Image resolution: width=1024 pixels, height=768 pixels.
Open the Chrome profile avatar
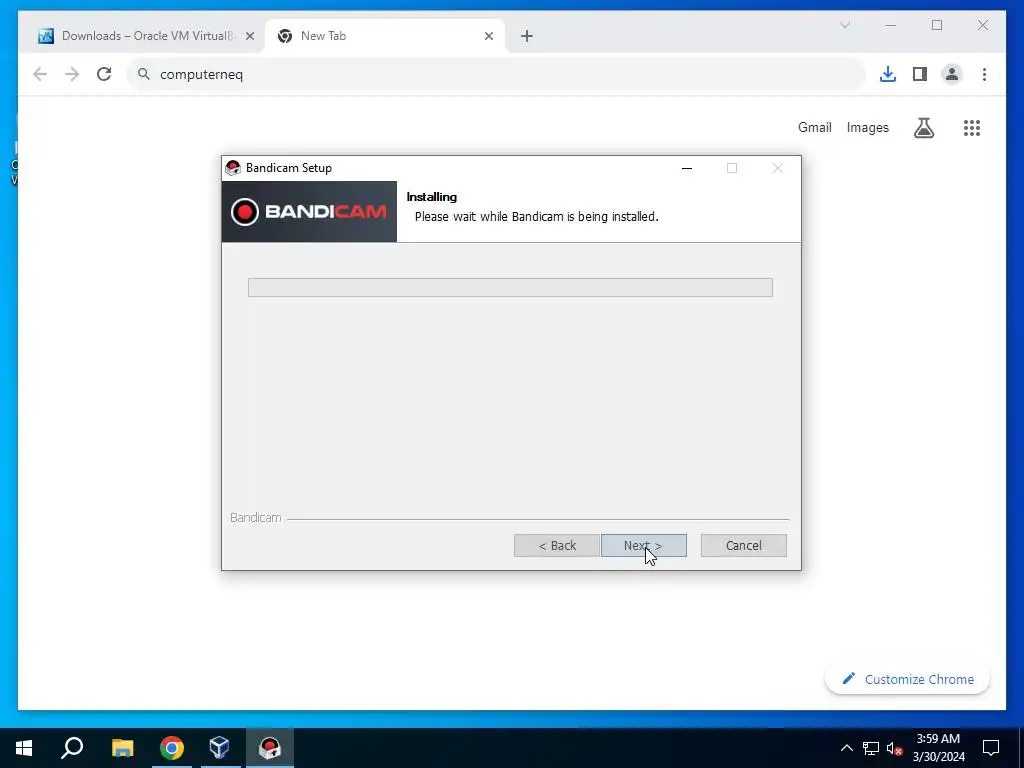[952, 74]
